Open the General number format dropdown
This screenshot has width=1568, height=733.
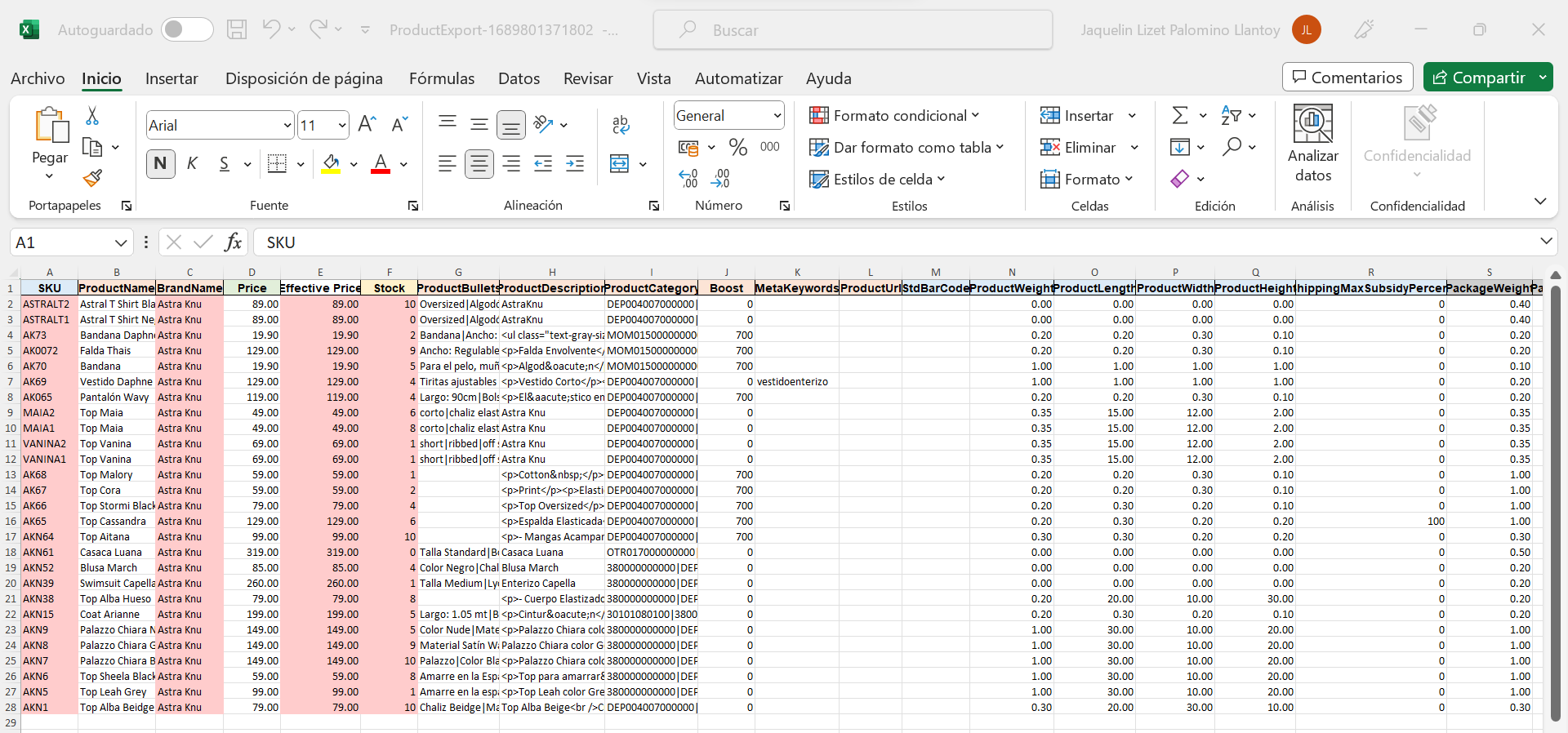pyautogui.click(x=777, y=116)
